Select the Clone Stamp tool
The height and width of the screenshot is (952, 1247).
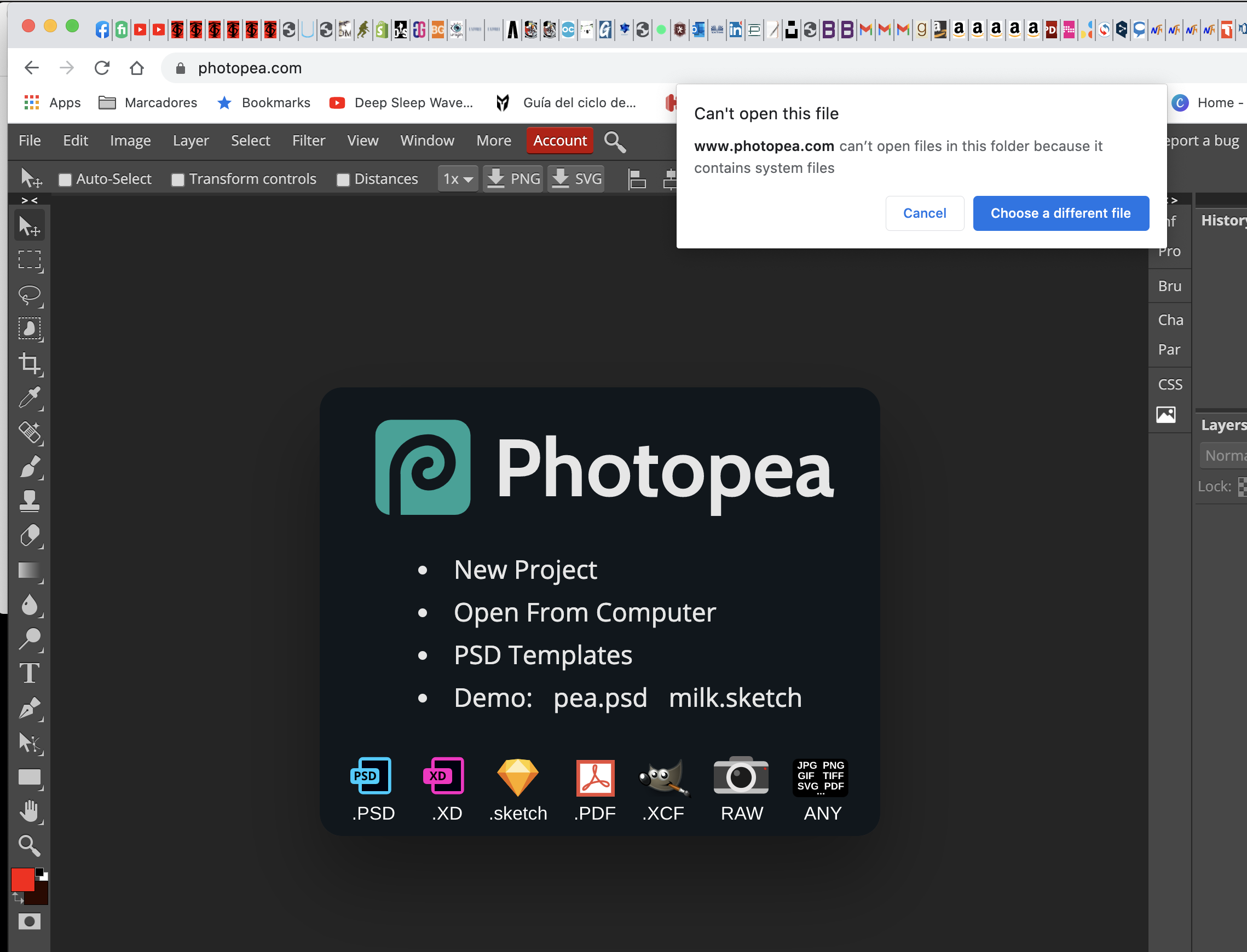(x=30, y=501)
